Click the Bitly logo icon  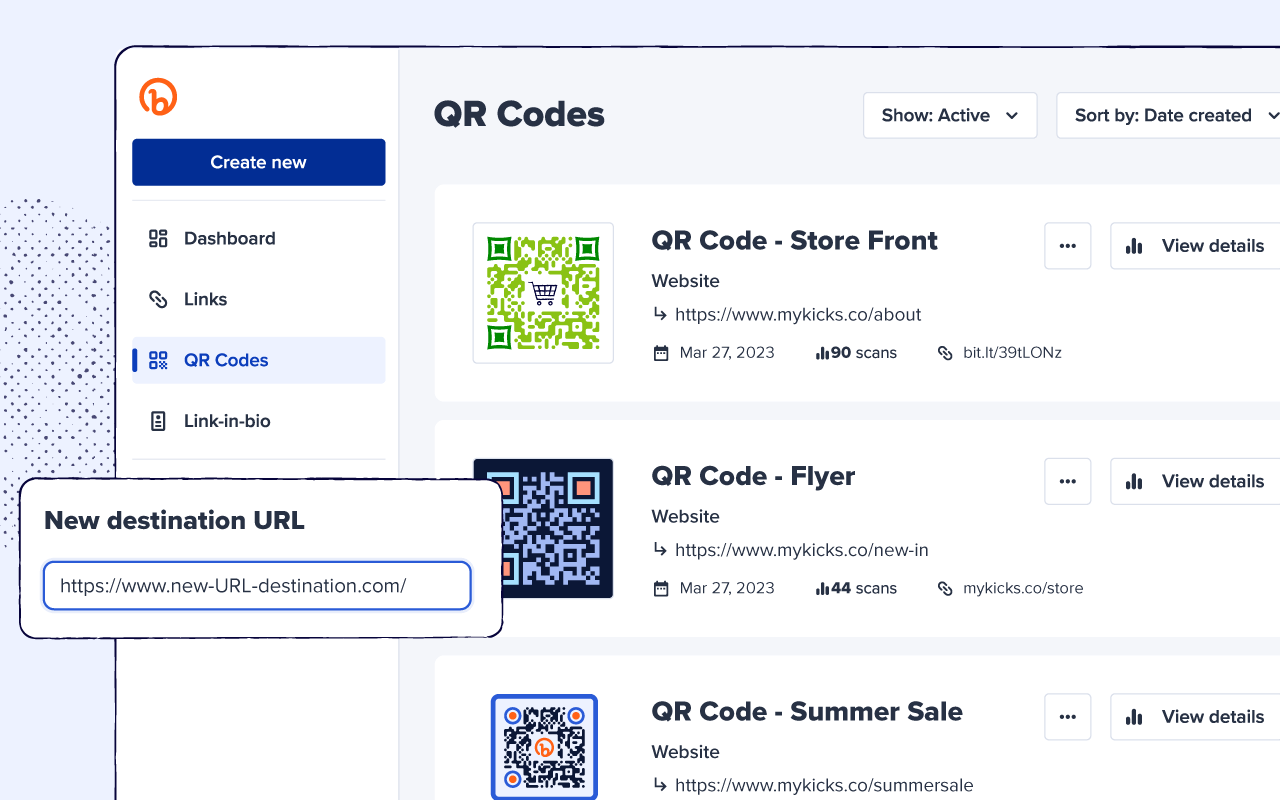point(158,97)
